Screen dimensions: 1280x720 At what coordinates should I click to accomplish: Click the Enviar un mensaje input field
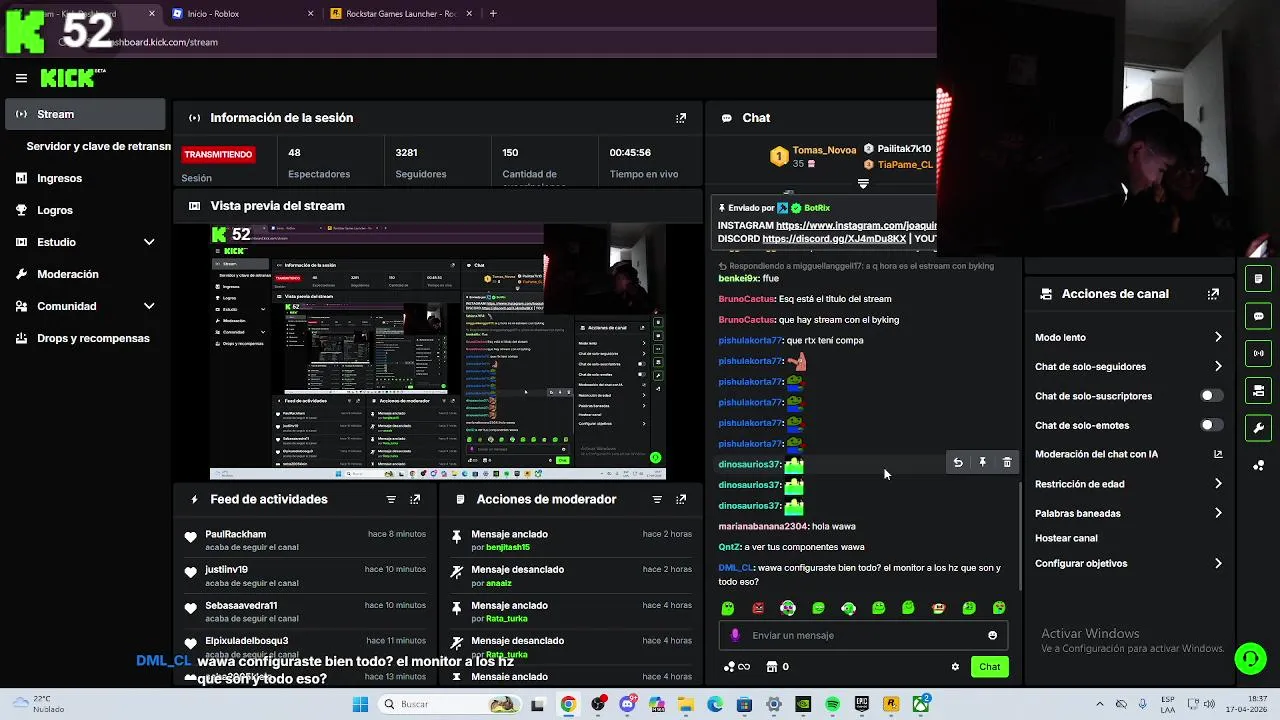pyautogui.click(x=862, y=635)
